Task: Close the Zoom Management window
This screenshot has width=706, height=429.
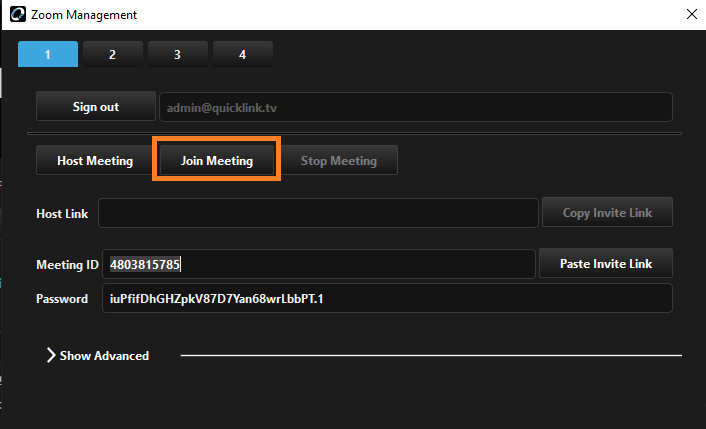Action: click(692, 14)
